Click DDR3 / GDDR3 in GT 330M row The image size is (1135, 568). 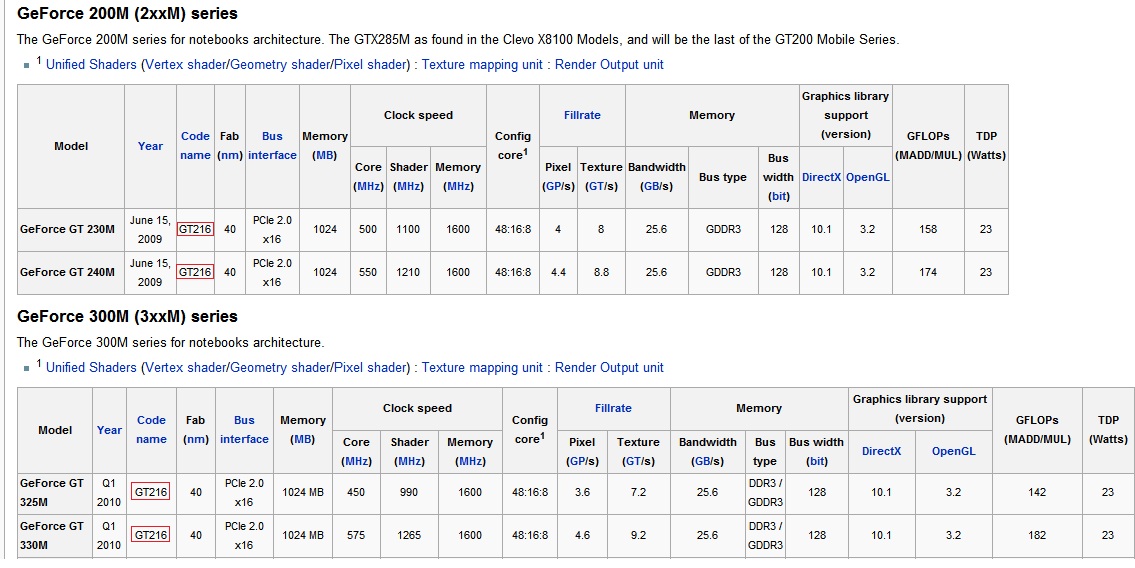(x=765, y=535)
